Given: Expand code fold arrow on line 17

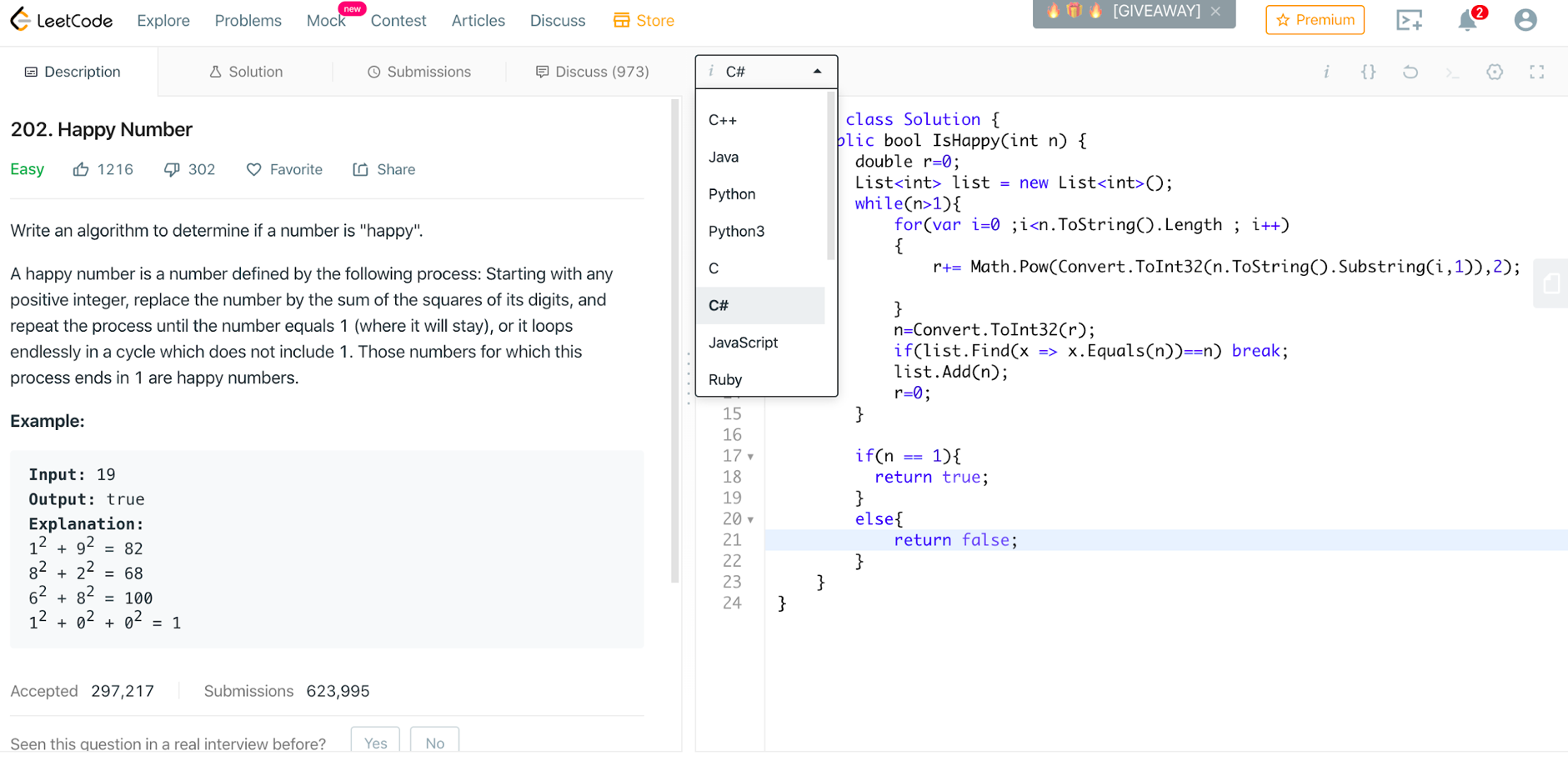Looking at the screenshot, I should (749, 456).
